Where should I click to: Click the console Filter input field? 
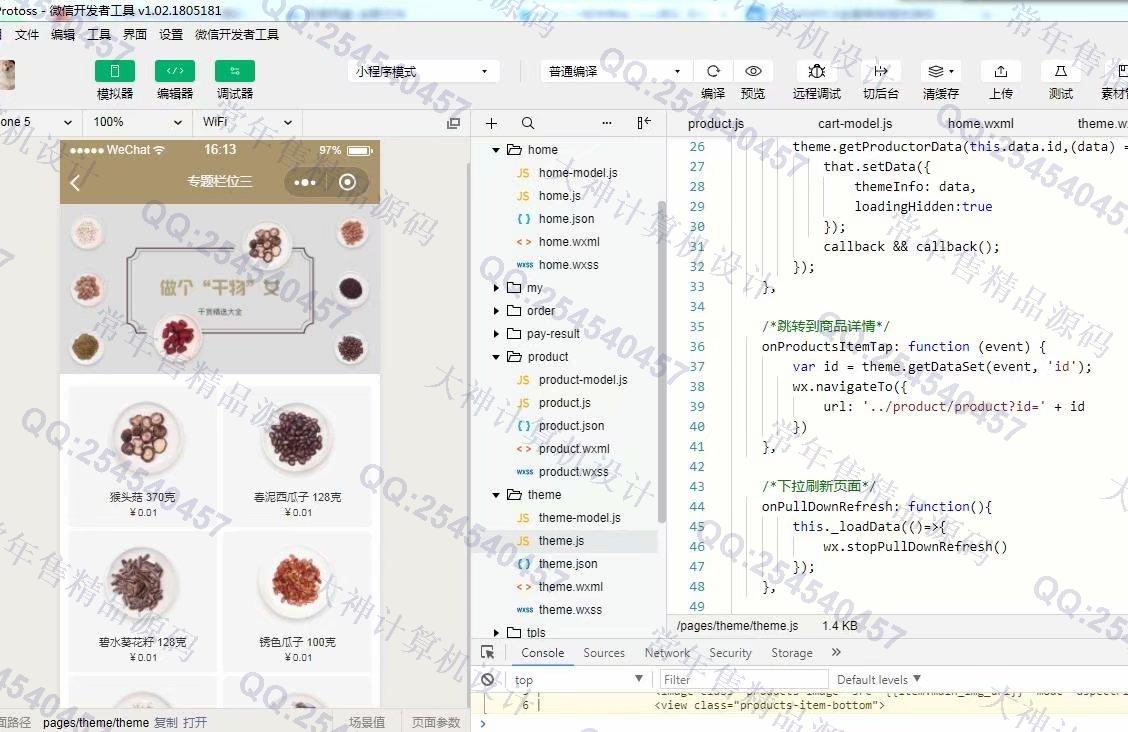tap(744, 680)
